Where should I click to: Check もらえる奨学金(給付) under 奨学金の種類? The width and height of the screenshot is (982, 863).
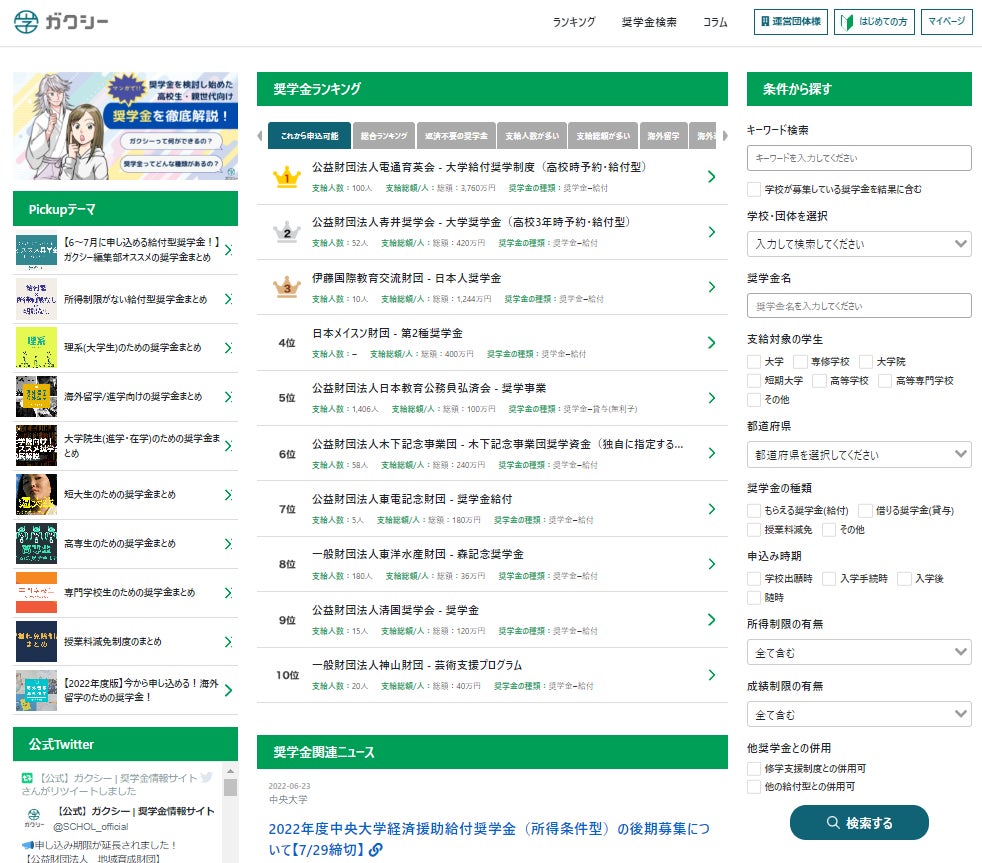[752, 511]
